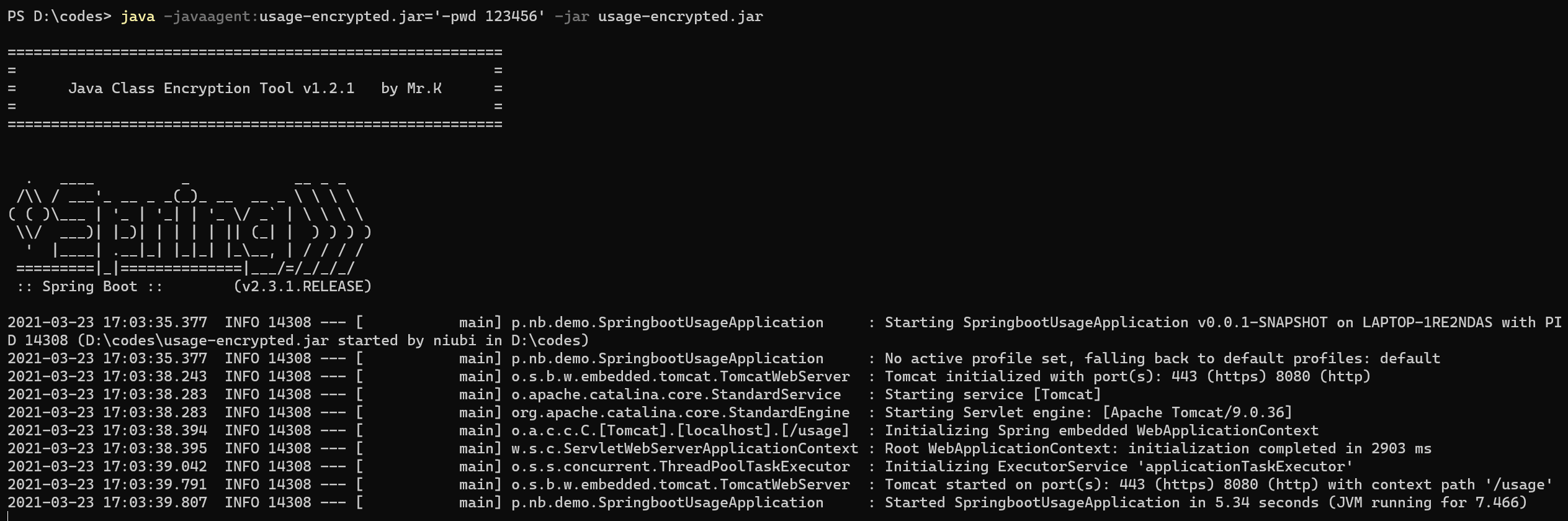Click the 'Starting service [Tomcat]' message

click(993, 395)
